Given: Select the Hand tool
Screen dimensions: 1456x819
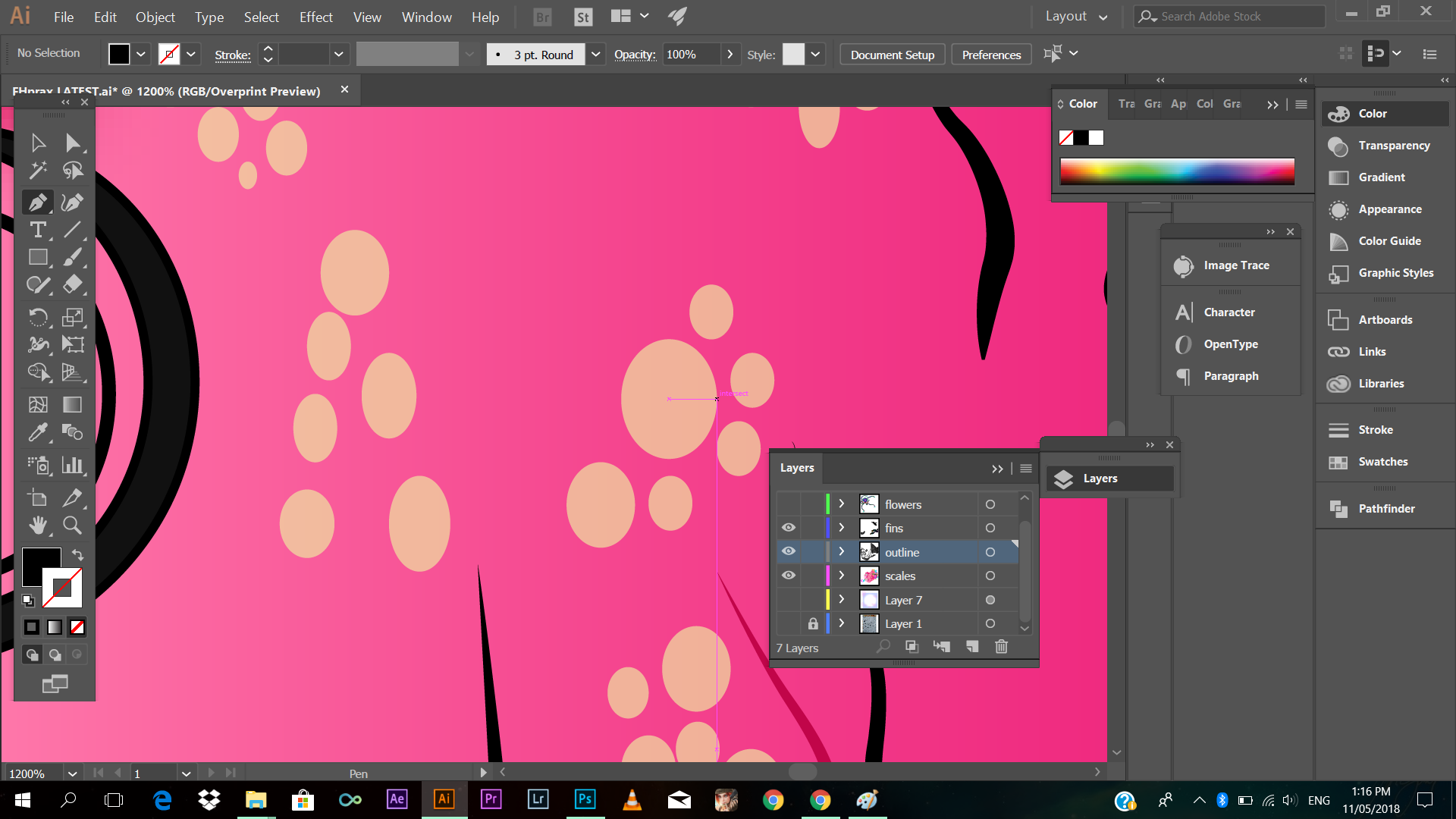Looking at the screenshot, I should pos(38,525).
